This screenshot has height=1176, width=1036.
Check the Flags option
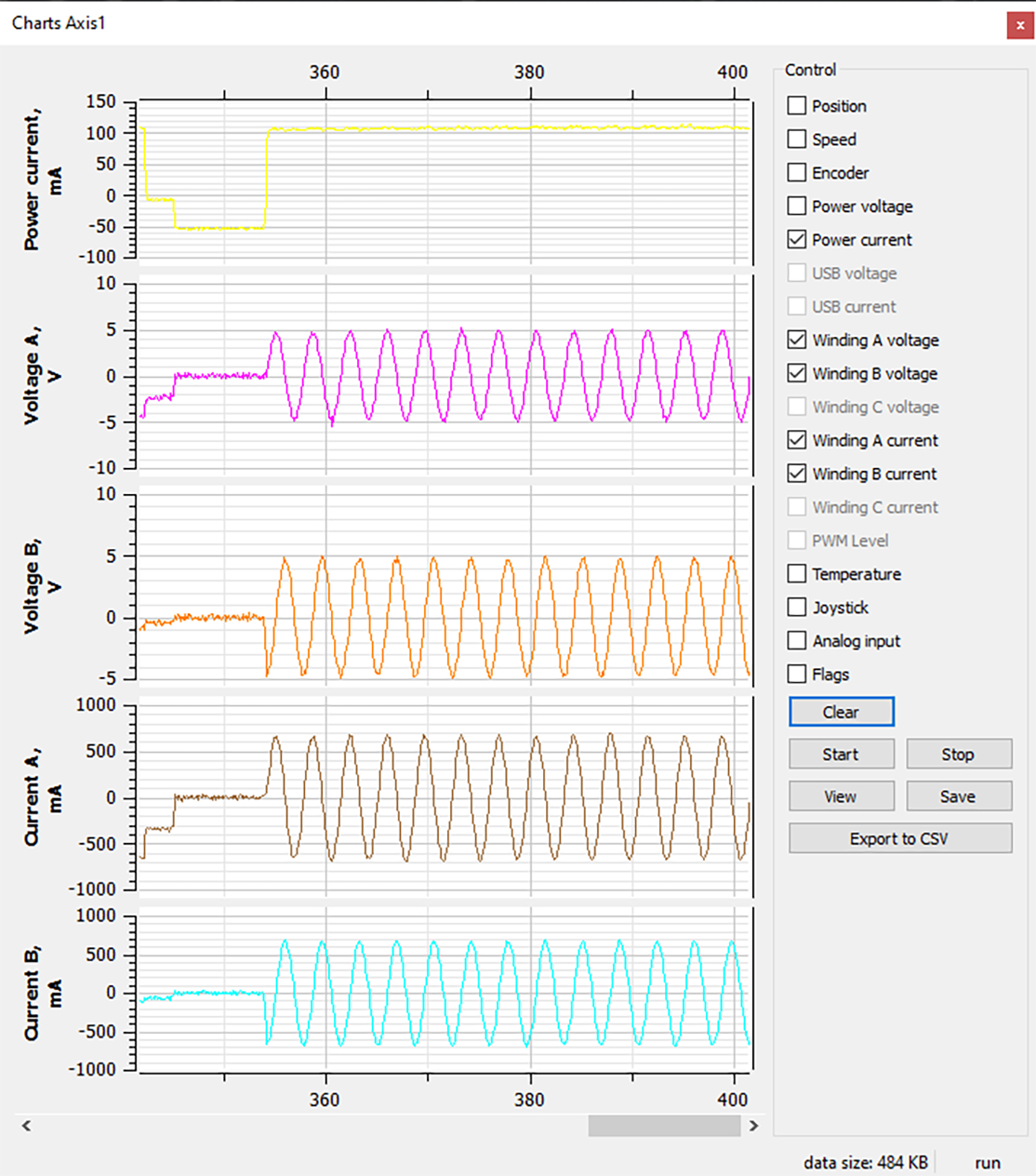(x=797, y=674)
